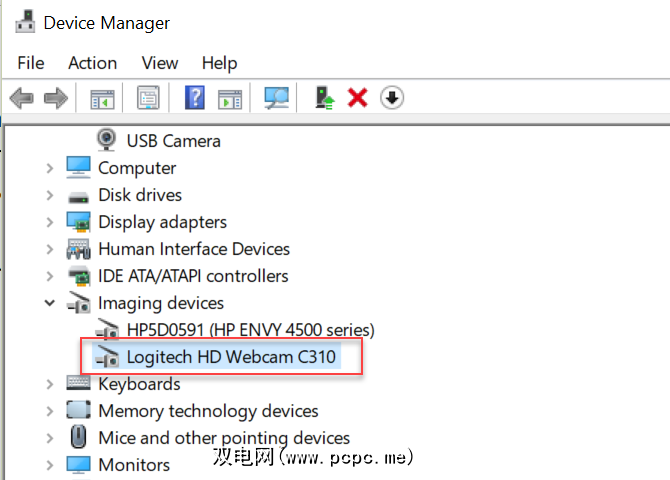Viewport: 670px width, 480px height.
Task: Click the Update device driver icon
Action: pos(324,98)
